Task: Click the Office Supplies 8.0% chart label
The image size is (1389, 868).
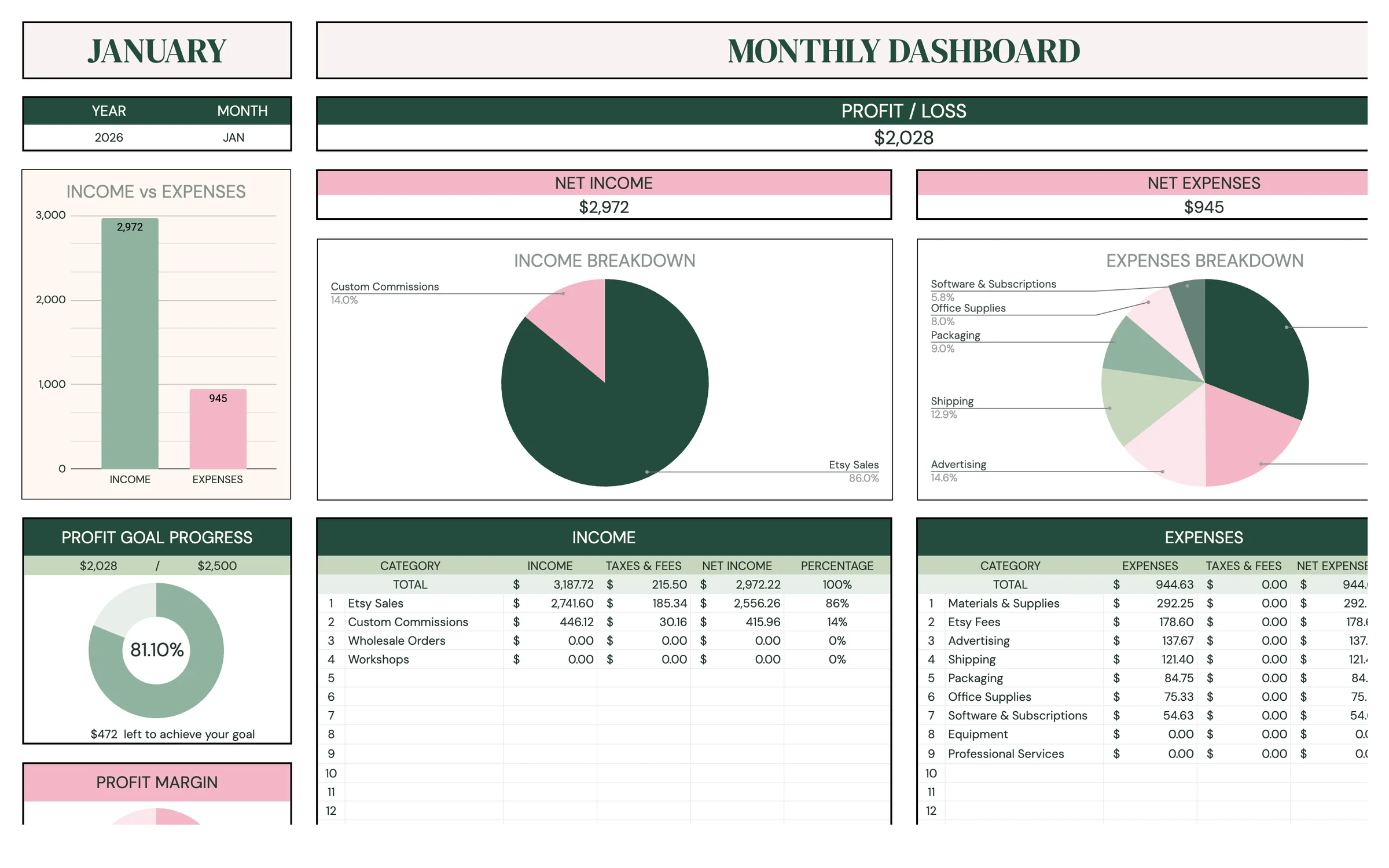Action: tap(968, 314)
